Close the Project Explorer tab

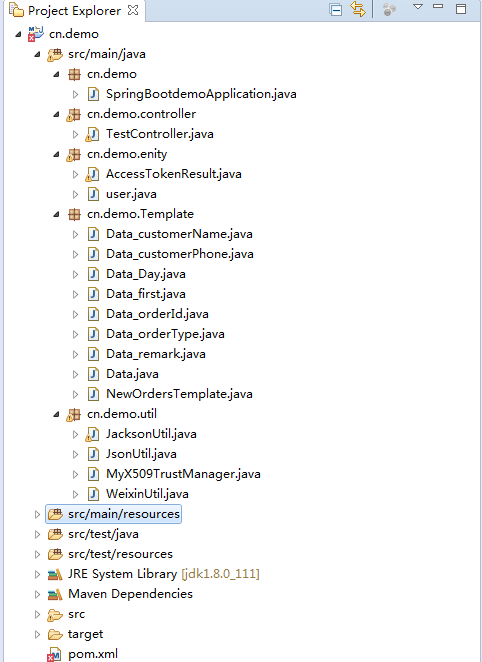tap(133, 10)
